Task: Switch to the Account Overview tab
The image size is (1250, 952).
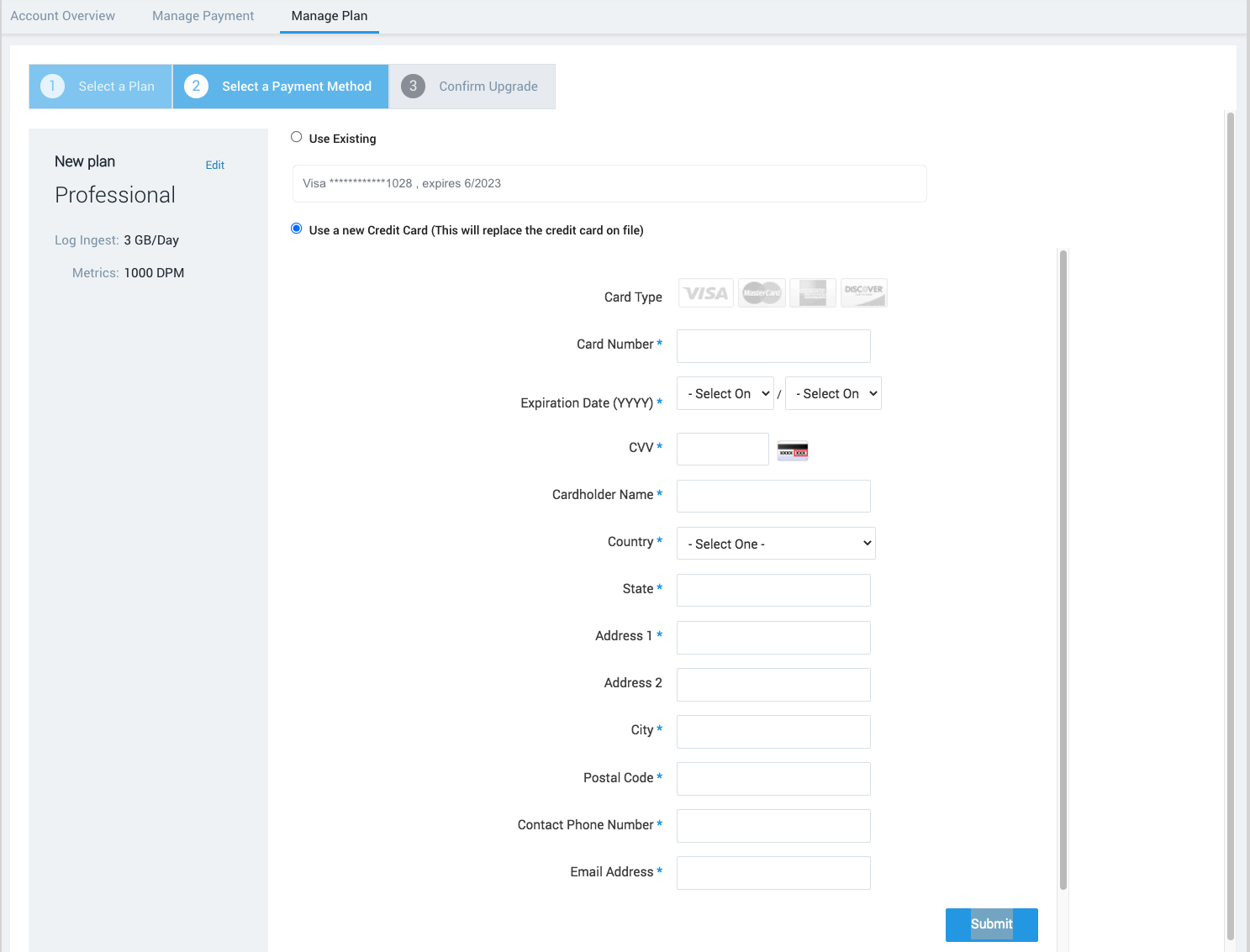Action: pos(62,15)
